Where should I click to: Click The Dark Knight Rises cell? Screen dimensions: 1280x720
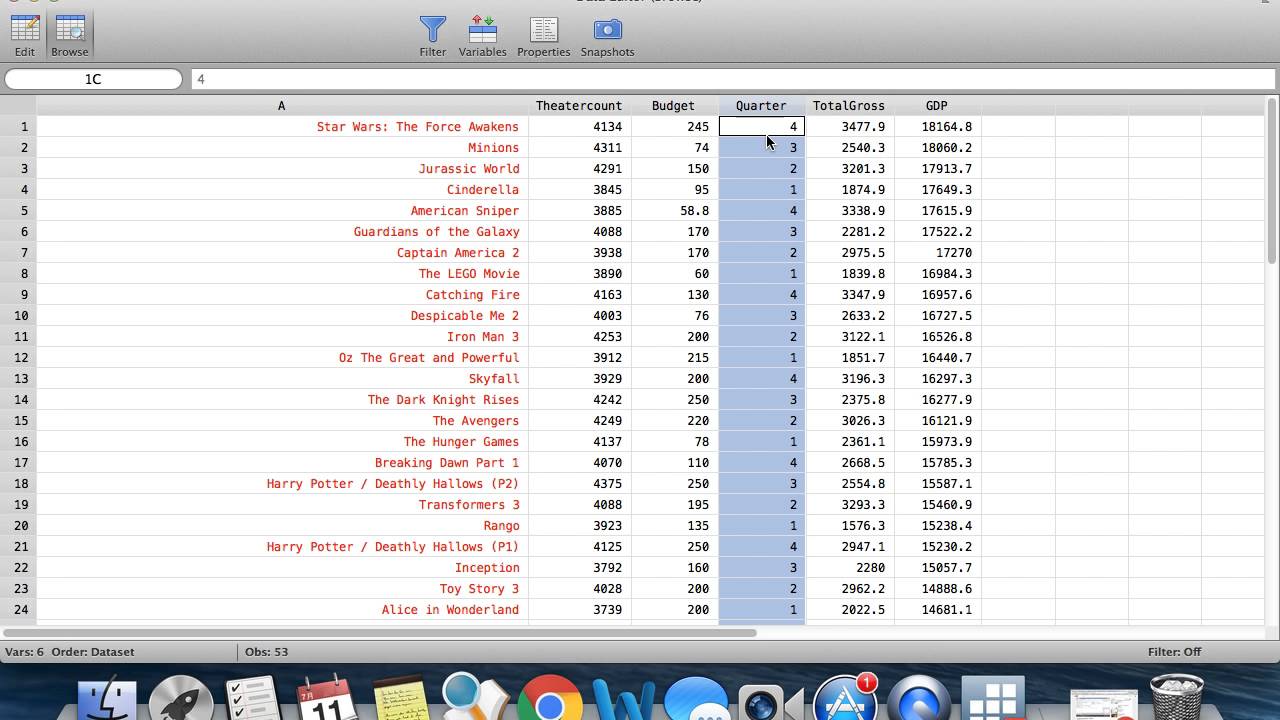click(x=282, y=399)
